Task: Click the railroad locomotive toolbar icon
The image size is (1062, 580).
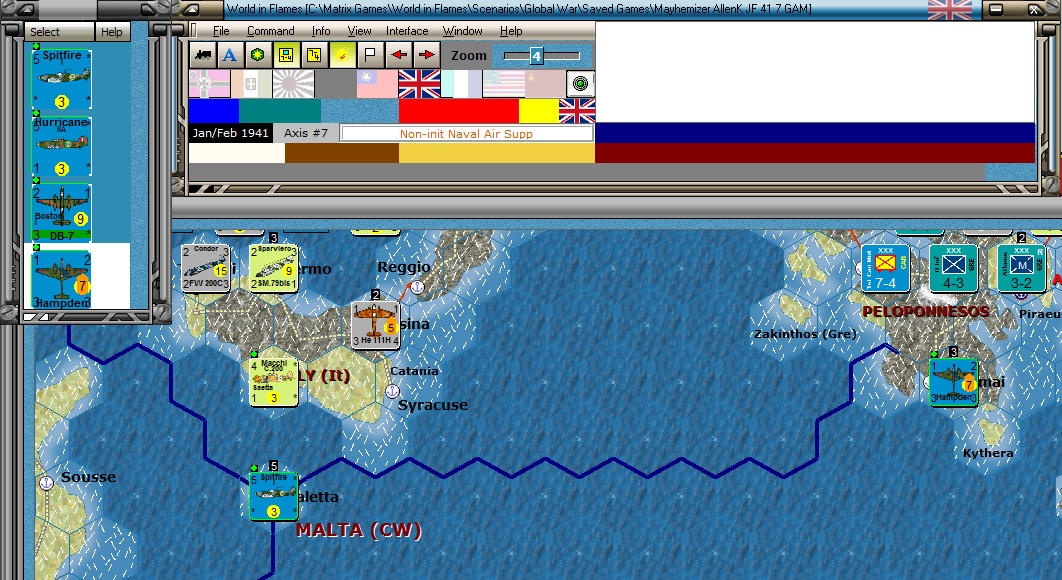Action: 202,56
